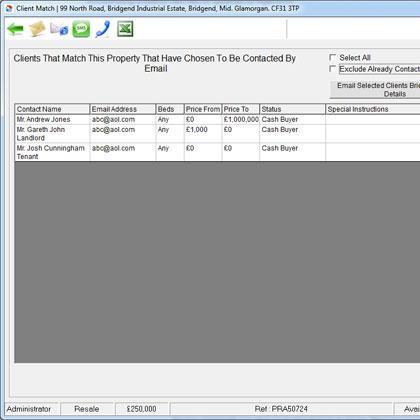This screenshot has height=420, width=420.
Task: Click the Resale status bar panel
Action: coord(87,409)
